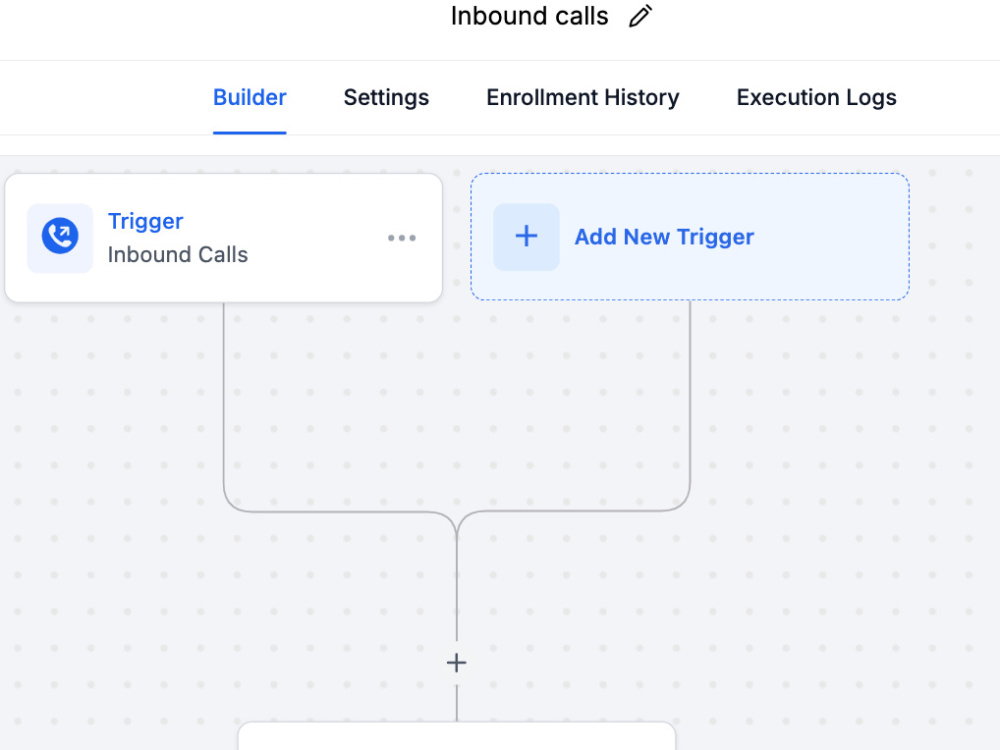Add a step with the connector plus icon
Image resolution: width=1000 pixels, height=750 pixels.
tap(457, 663)
